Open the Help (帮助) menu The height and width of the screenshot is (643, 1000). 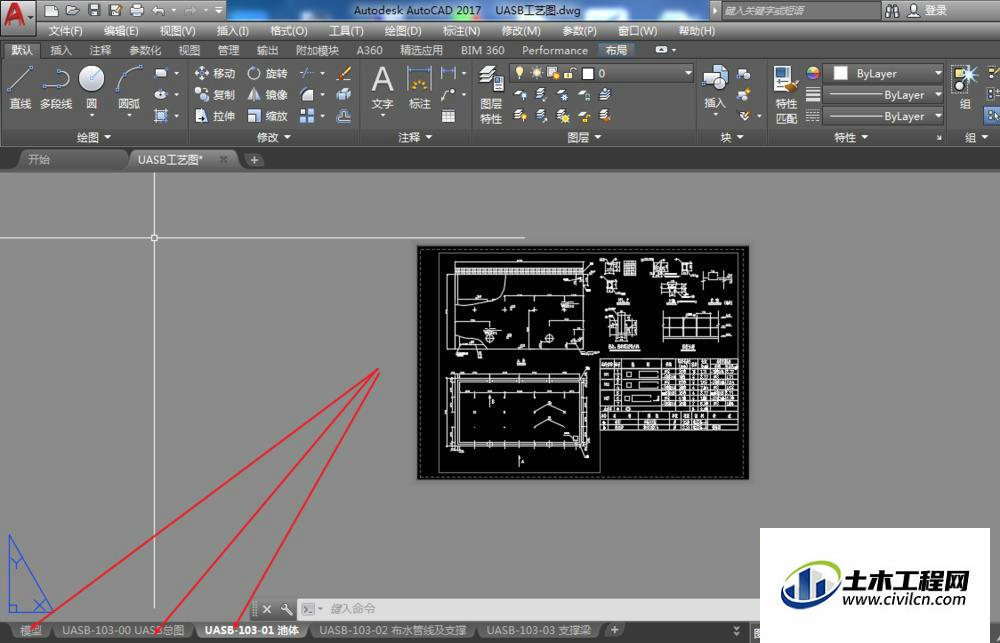696,31
